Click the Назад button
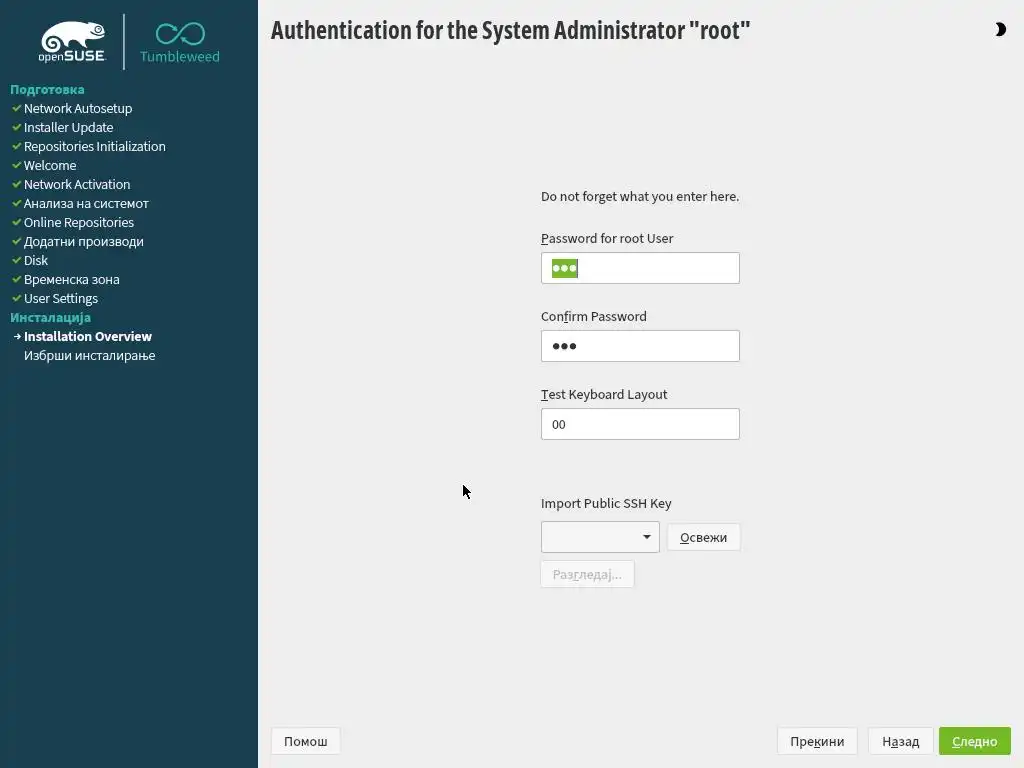The image size is (1024, 768). 900,741
